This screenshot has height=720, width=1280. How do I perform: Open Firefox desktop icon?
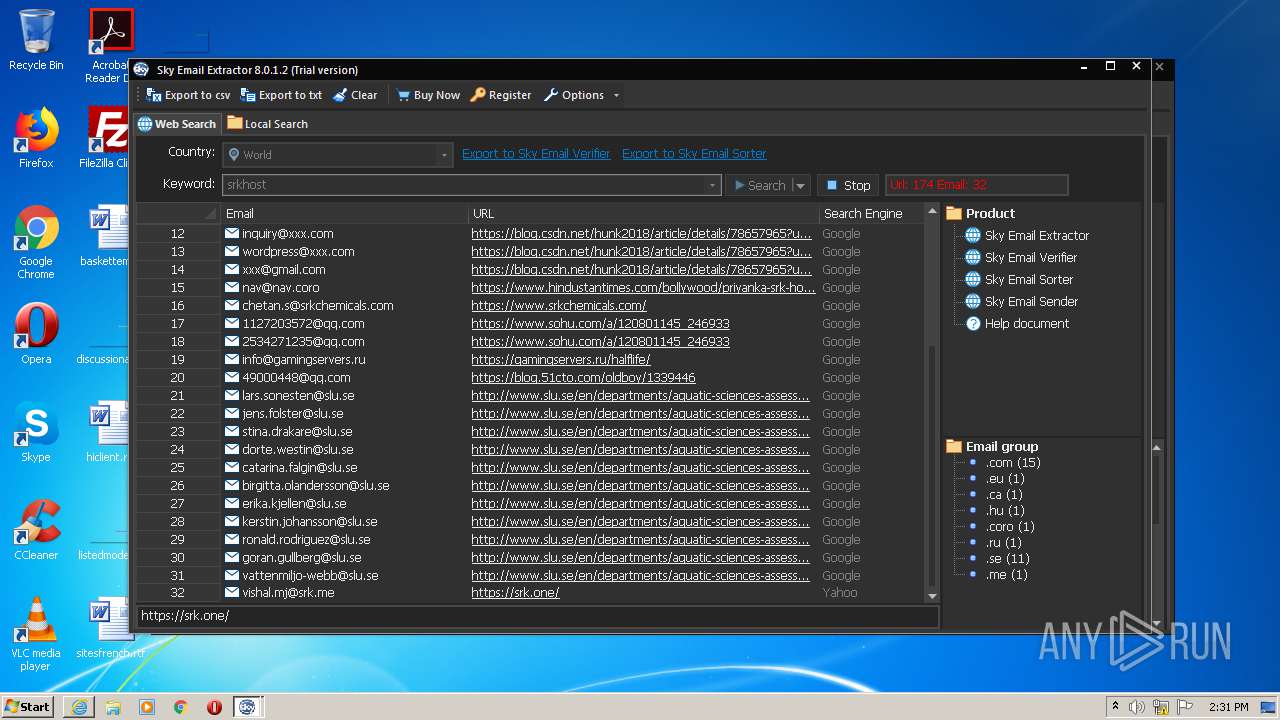coord(36,138)
